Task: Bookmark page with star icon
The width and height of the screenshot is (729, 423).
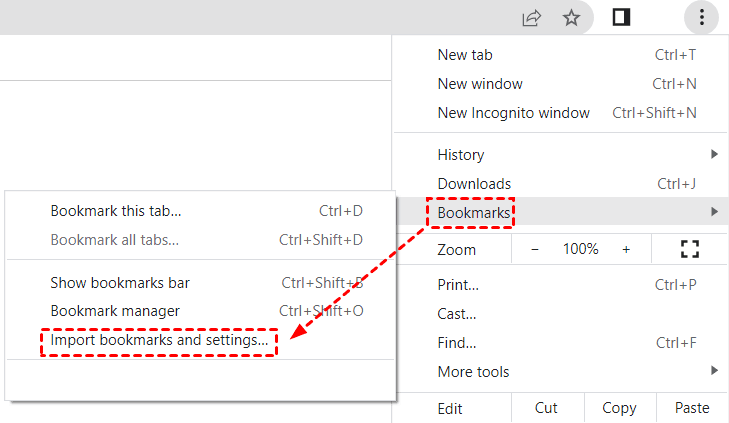Action: (x=571, y=18)
